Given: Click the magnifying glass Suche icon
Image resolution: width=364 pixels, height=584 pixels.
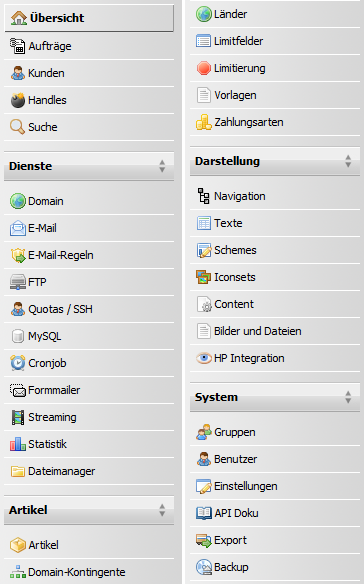Looking at the screenshot, I should pyautogui.click(x=18, y=127).
